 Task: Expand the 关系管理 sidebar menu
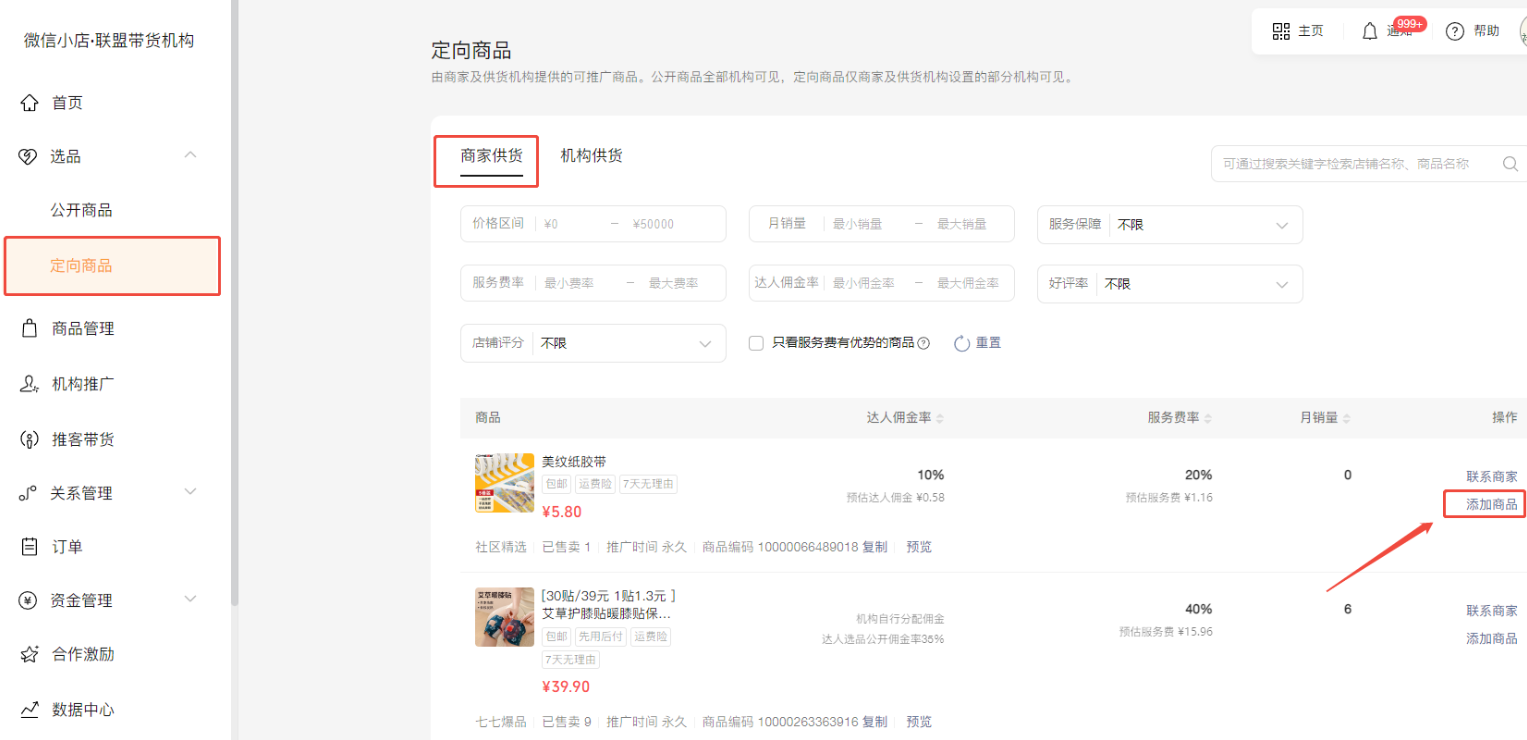190,492
